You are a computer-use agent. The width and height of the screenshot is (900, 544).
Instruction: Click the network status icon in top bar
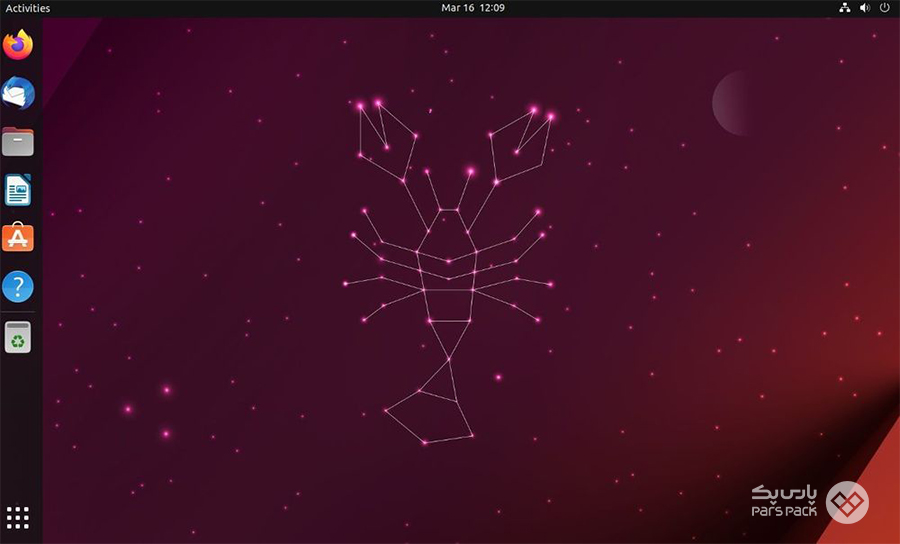pyautogui.click(x=844, y=8)
